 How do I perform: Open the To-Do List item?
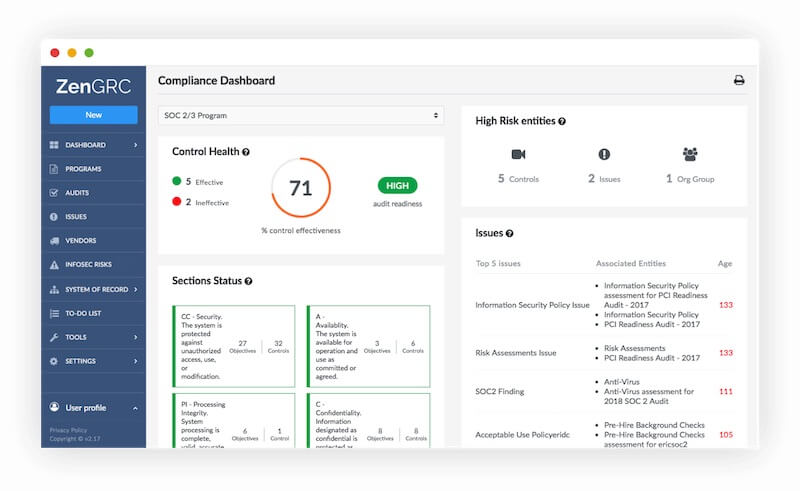pos(83,313)
